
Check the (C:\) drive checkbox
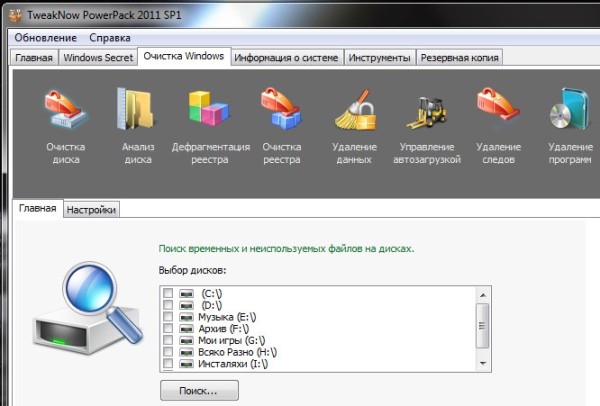pos(168,293)
